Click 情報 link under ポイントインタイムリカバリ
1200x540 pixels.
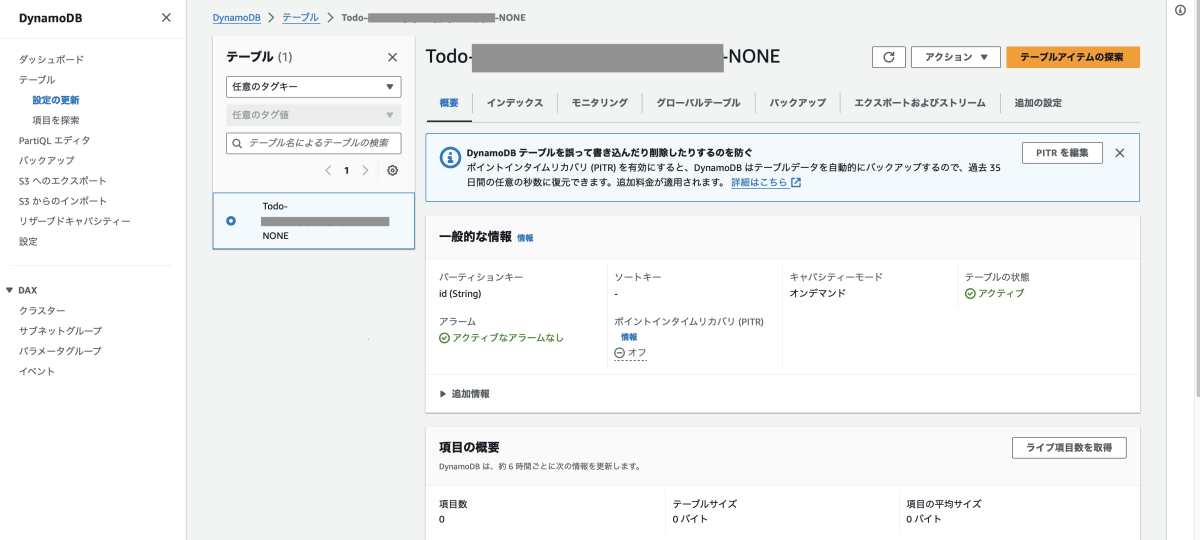tap(629, 337)
